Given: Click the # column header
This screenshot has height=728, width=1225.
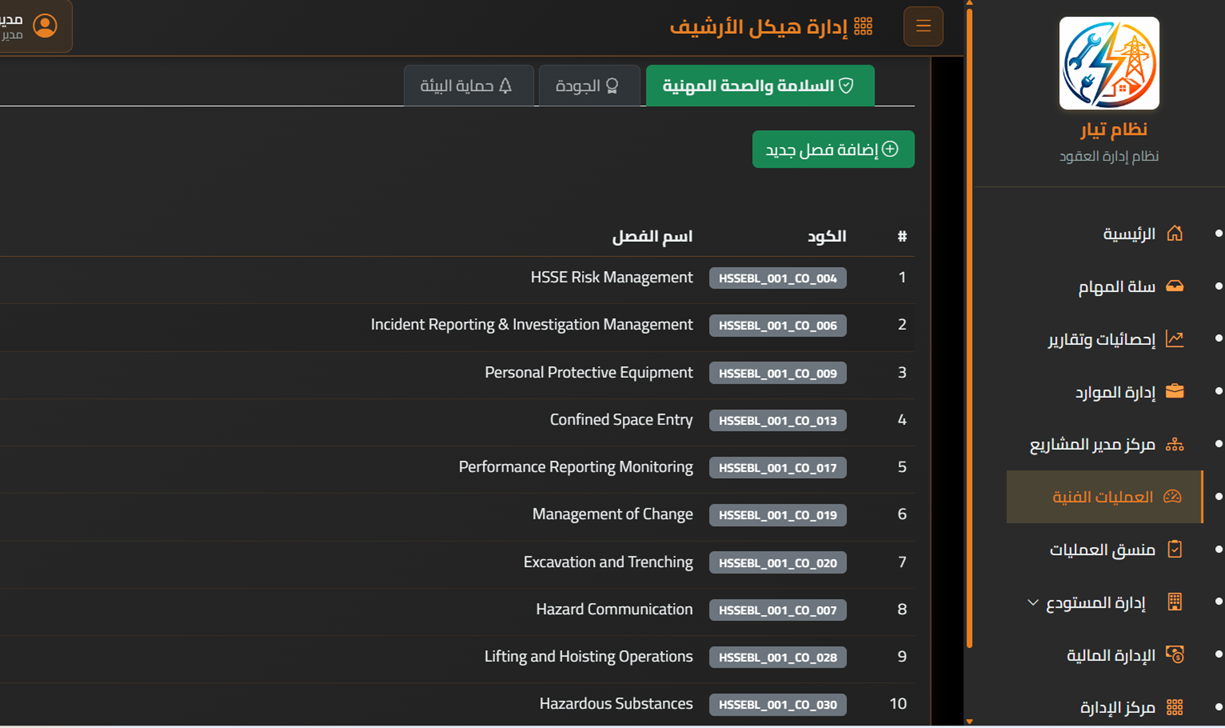Looking at the screenshot, I should point(902,236).
